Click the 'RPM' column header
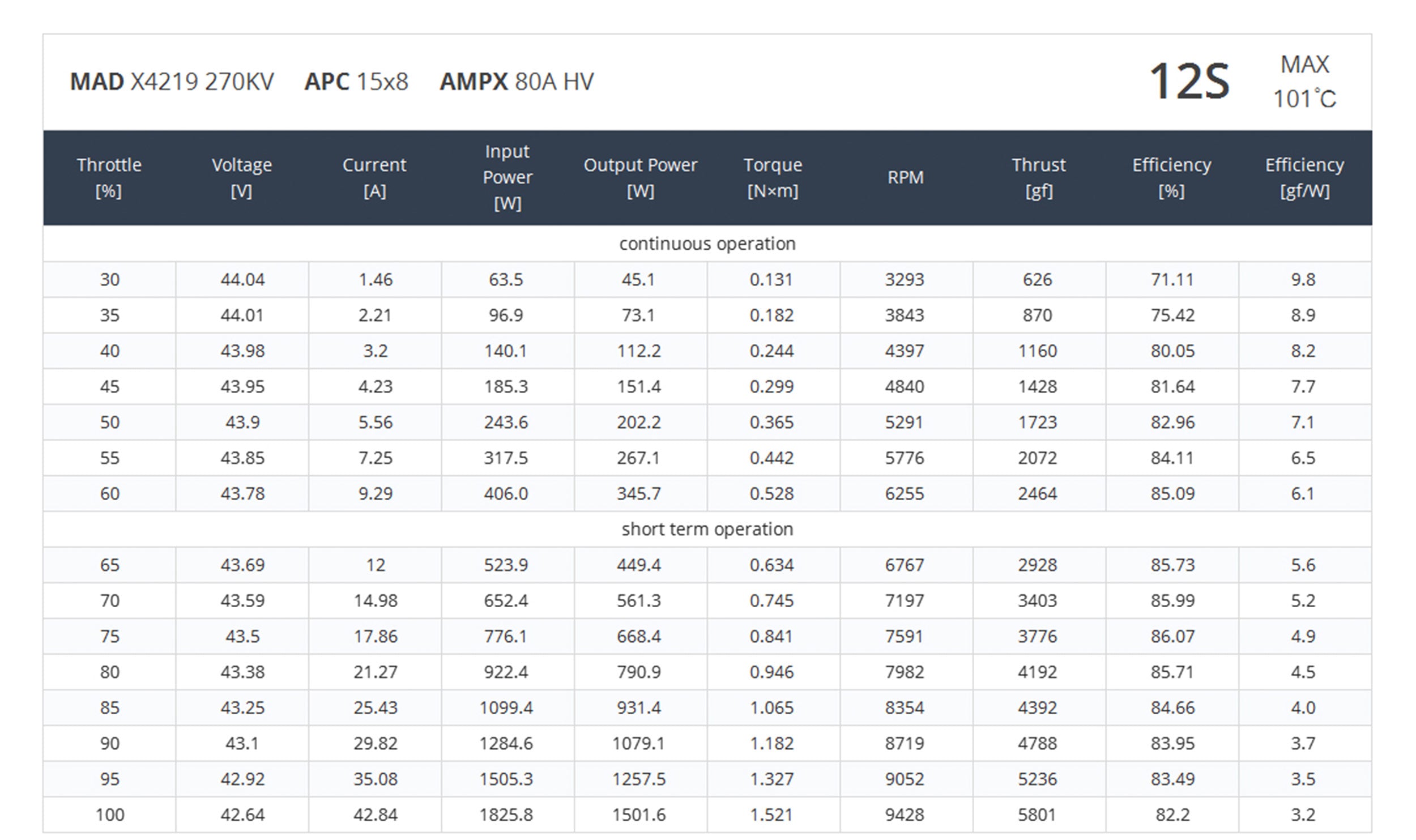Viewport: 1416px width, 840px height. pyautogui.click(x=905, y=177)
